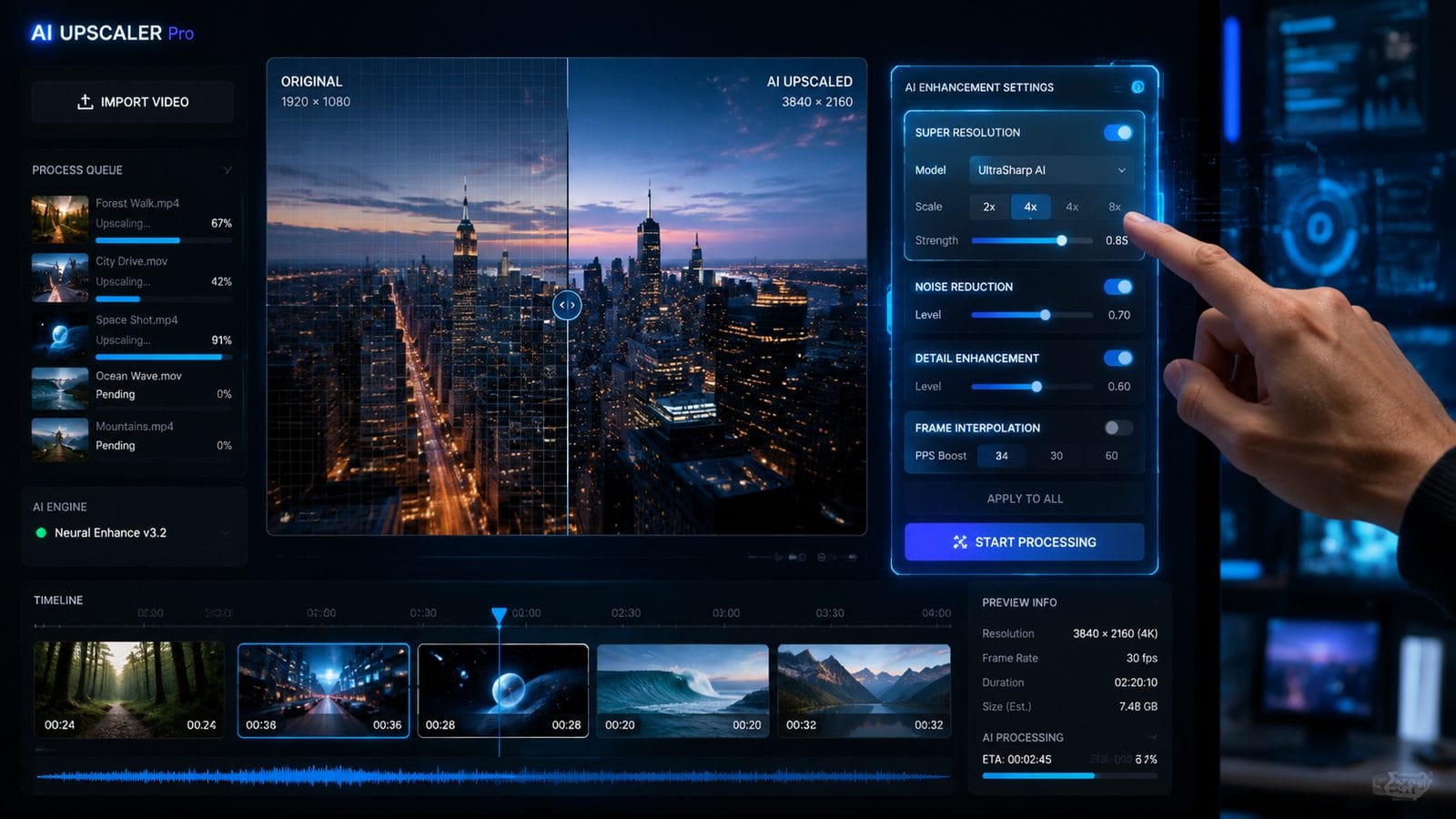Turn off the Super Resolution switch
Screen dimensions: 1456x819
(1118, 133)
